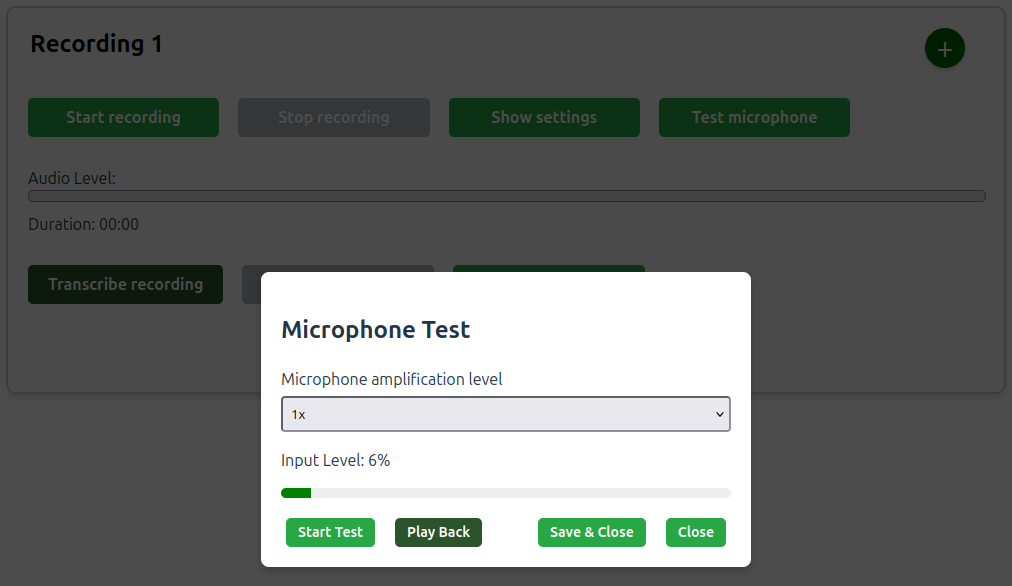Click Transcribe recording
The width and height of the screenshot is (1012, 586).
(125, 284)
